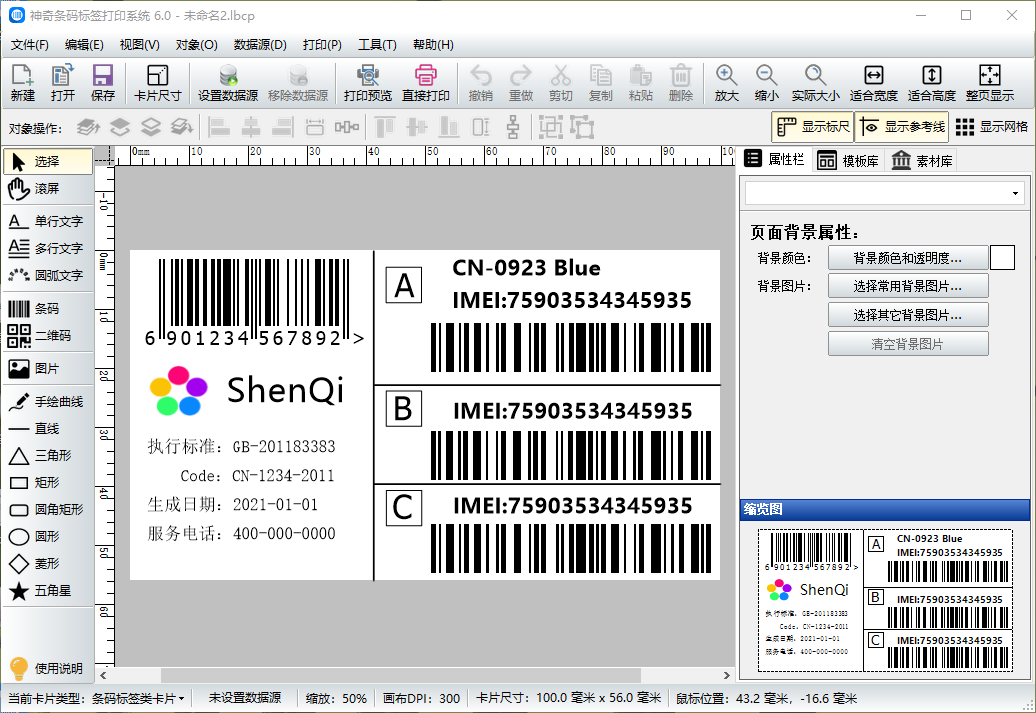Open 设置数据源 data source settings
Viewport: 1036px width, 713px height.
(228, 84)
